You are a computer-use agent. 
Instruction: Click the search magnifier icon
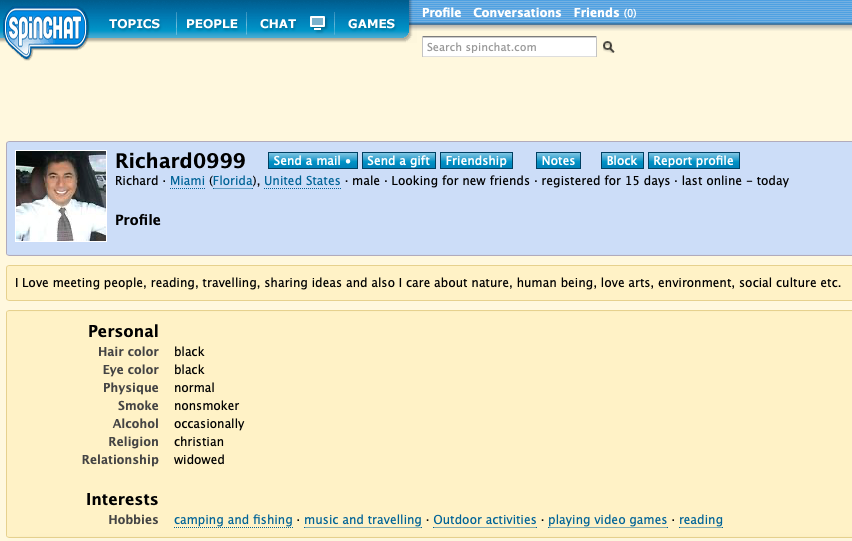click(x=609, y=47)
